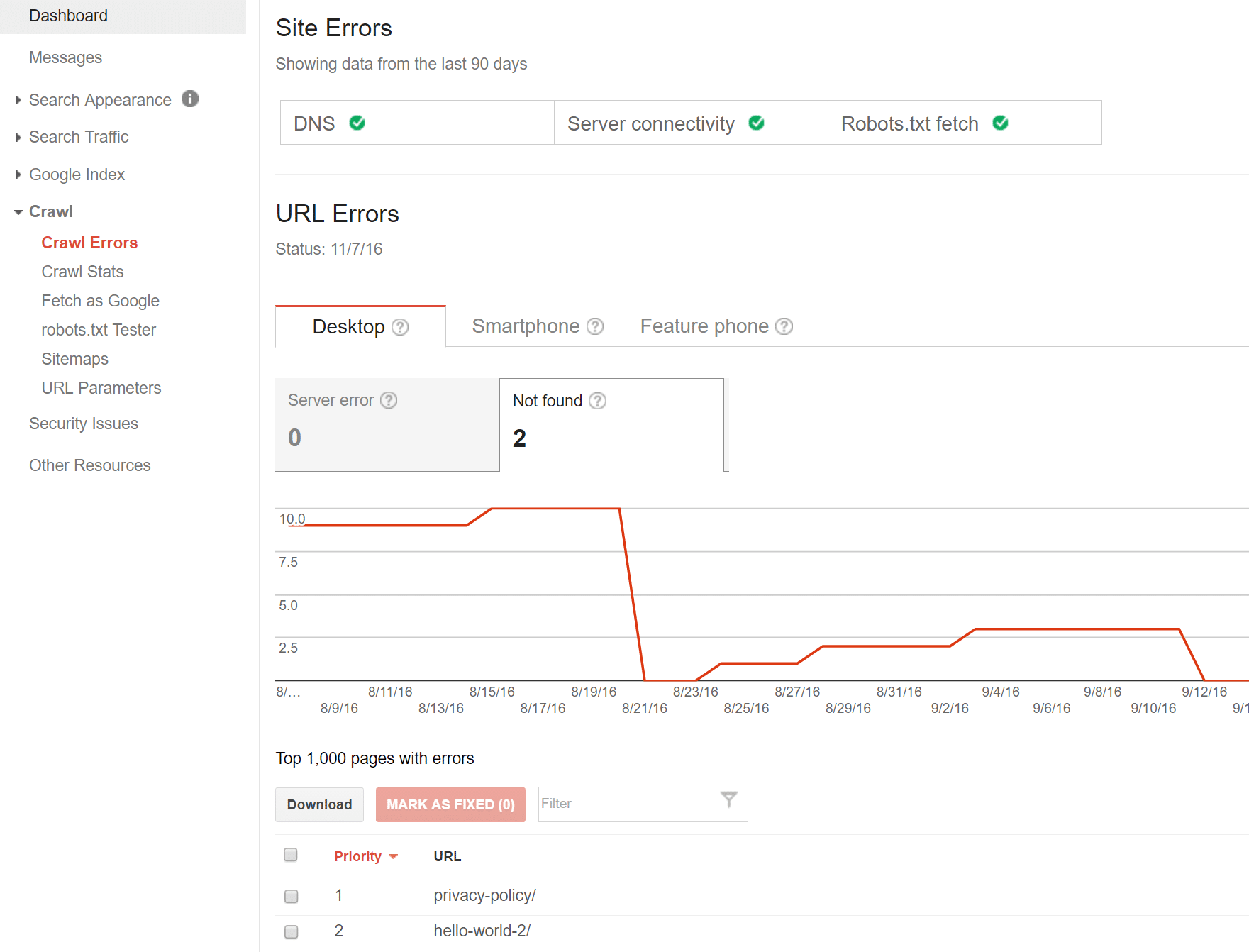
Task: Click into the Filter text field
Action: (x=624, y=804)
